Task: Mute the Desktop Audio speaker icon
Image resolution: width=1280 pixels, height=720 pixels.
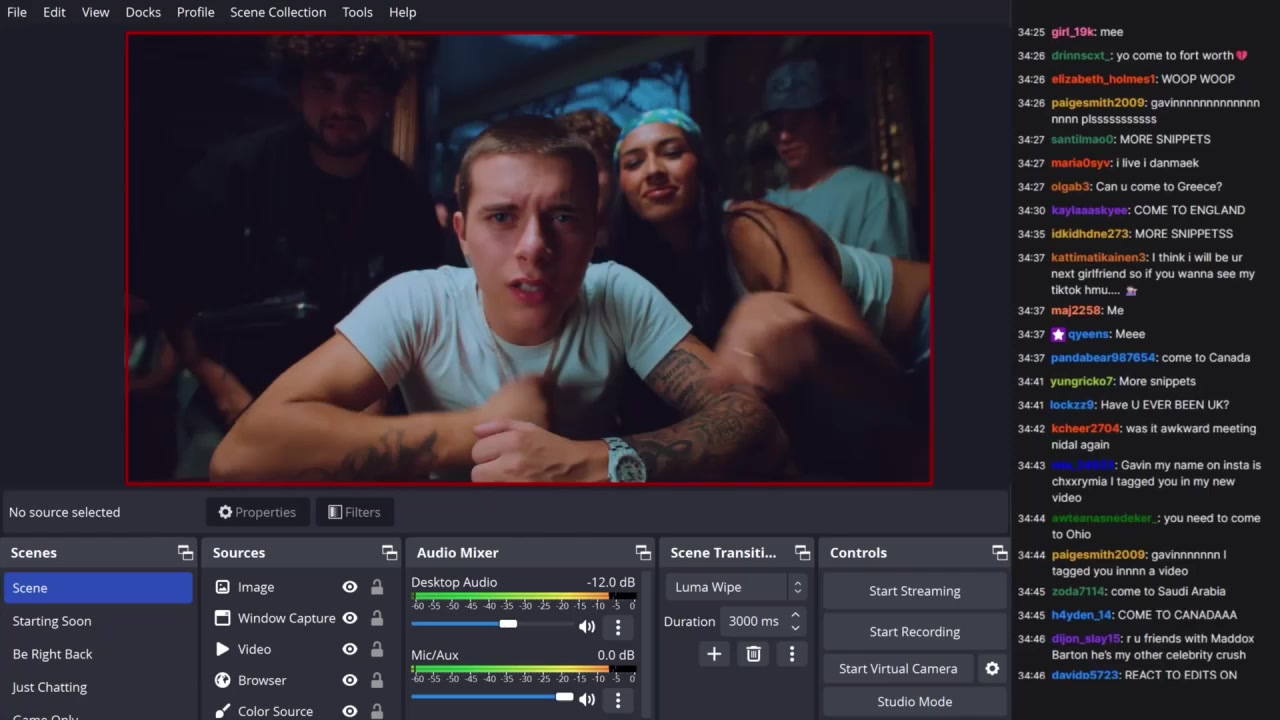Action: tap(587, 627)
